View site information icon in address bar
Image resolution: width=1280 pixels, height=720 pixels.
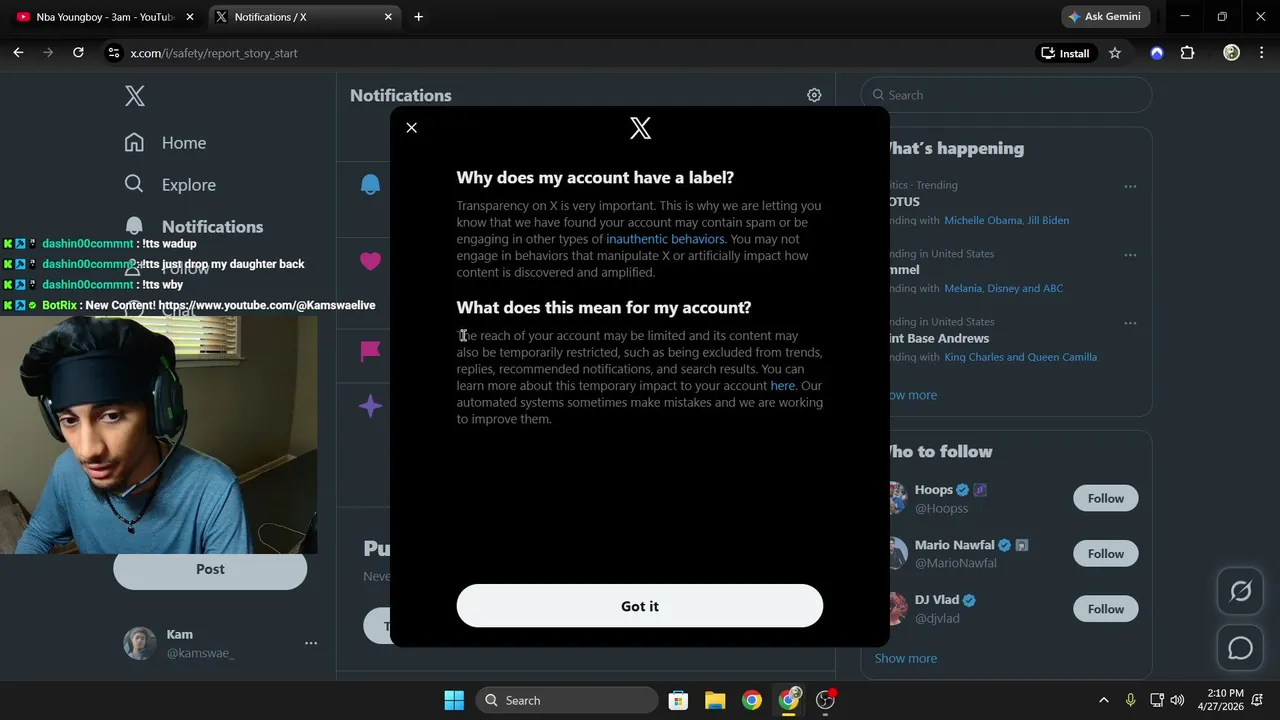coord(114,53)
